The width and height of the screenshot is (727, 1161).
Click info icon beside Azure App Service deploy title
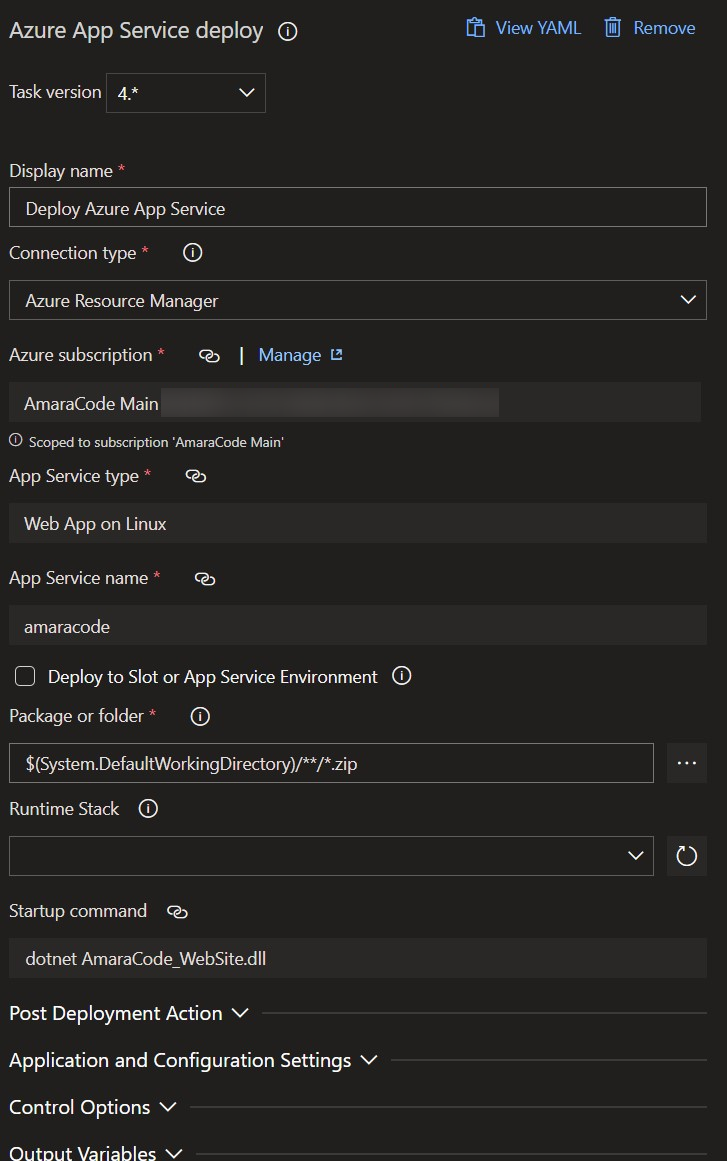coord(287,31)
